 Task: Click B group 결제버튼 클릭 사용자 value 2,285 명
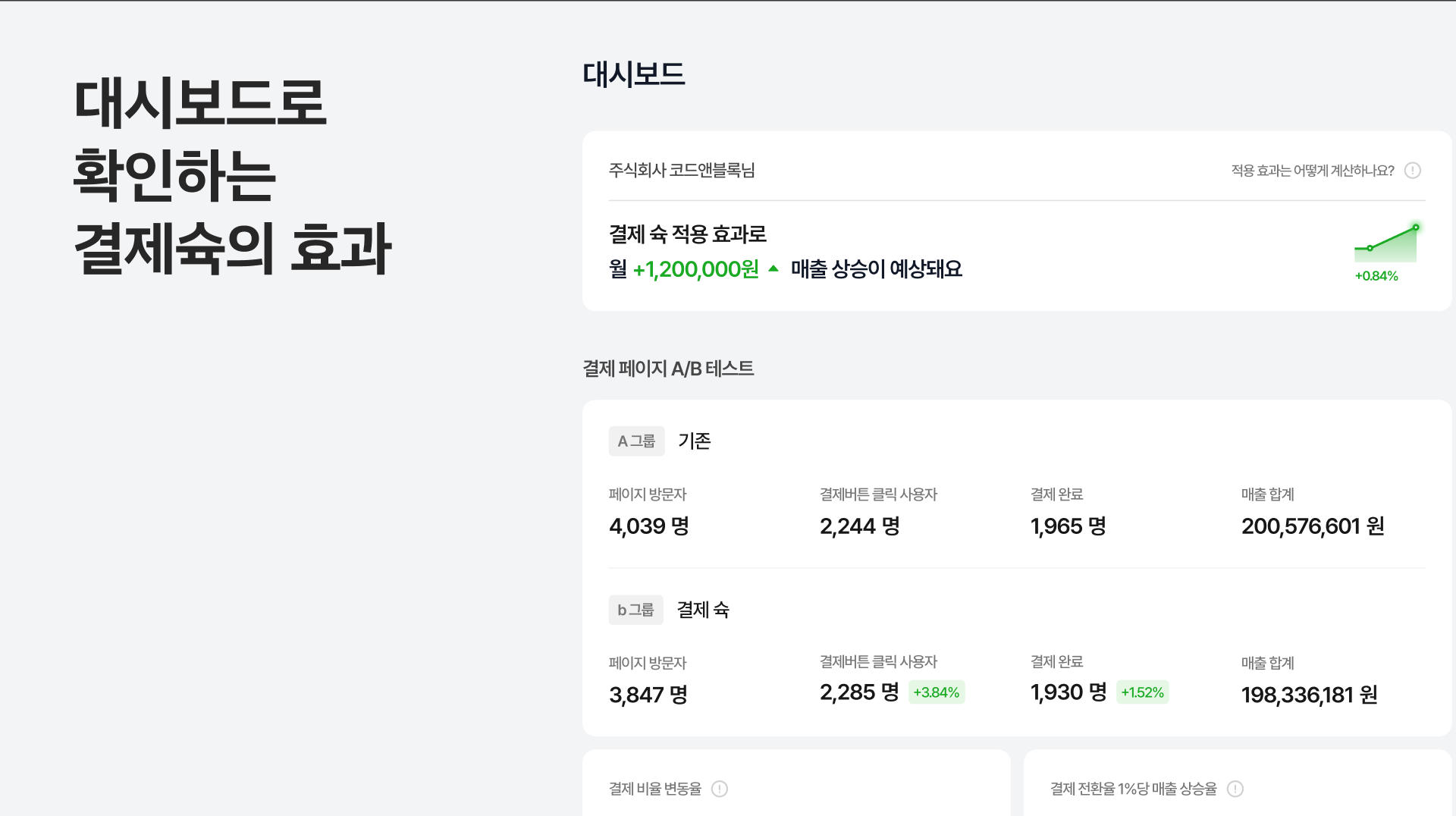pos(859,692)
